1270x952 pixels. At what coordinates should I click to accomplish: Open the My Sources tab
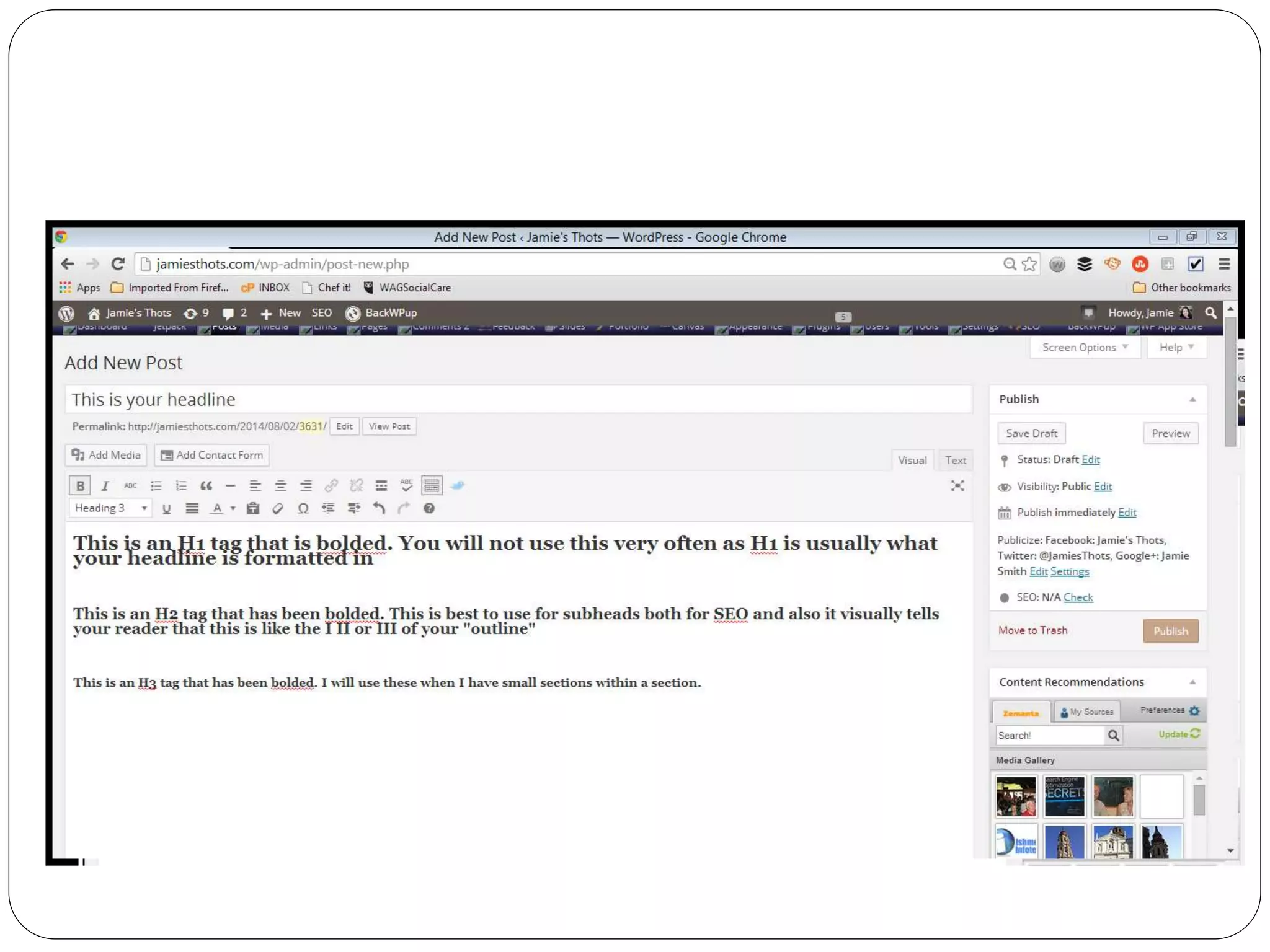click(1086, 712)
